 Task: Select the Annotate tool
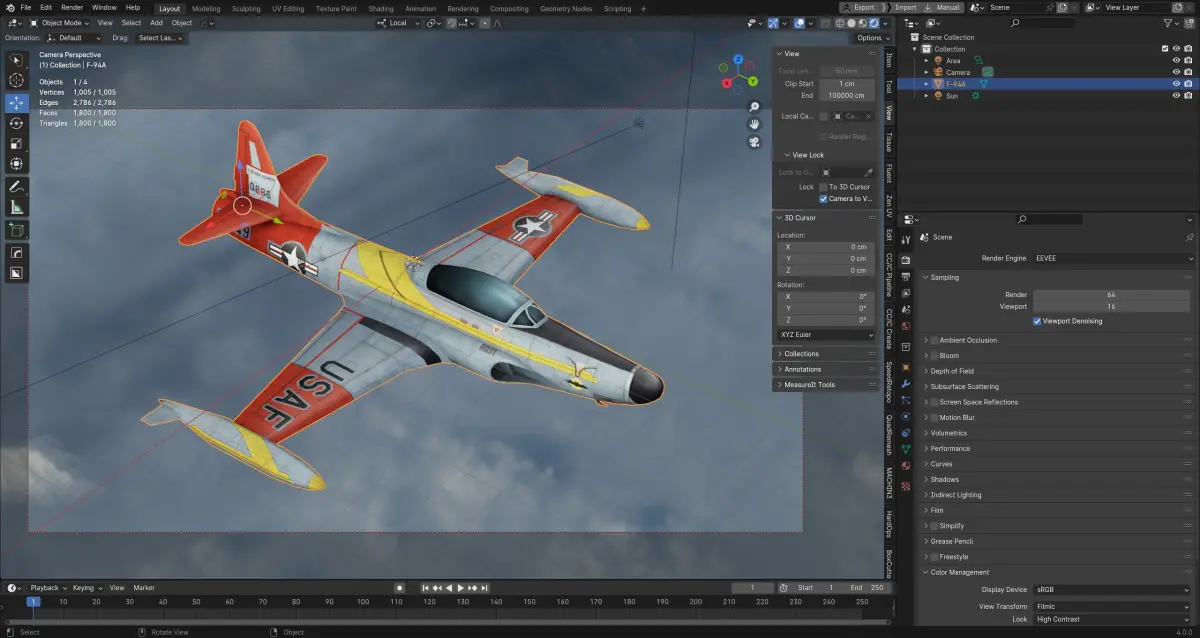tap(16, 187)
